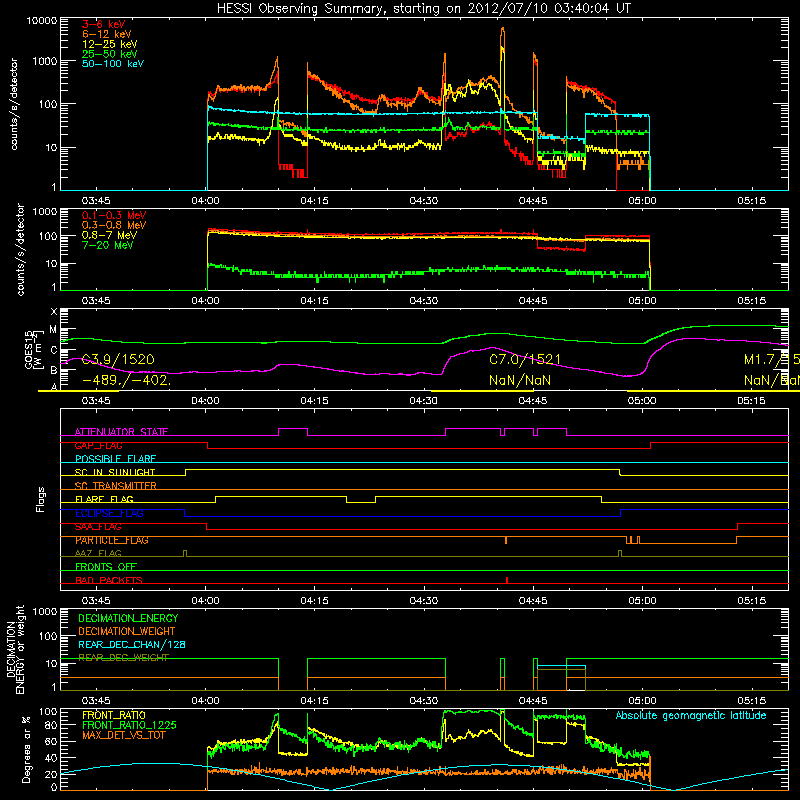Viewport: 800px width, 800px height.
Task: Click the FRONT_RATIO_1225 legend label
Action: point(129,725)
